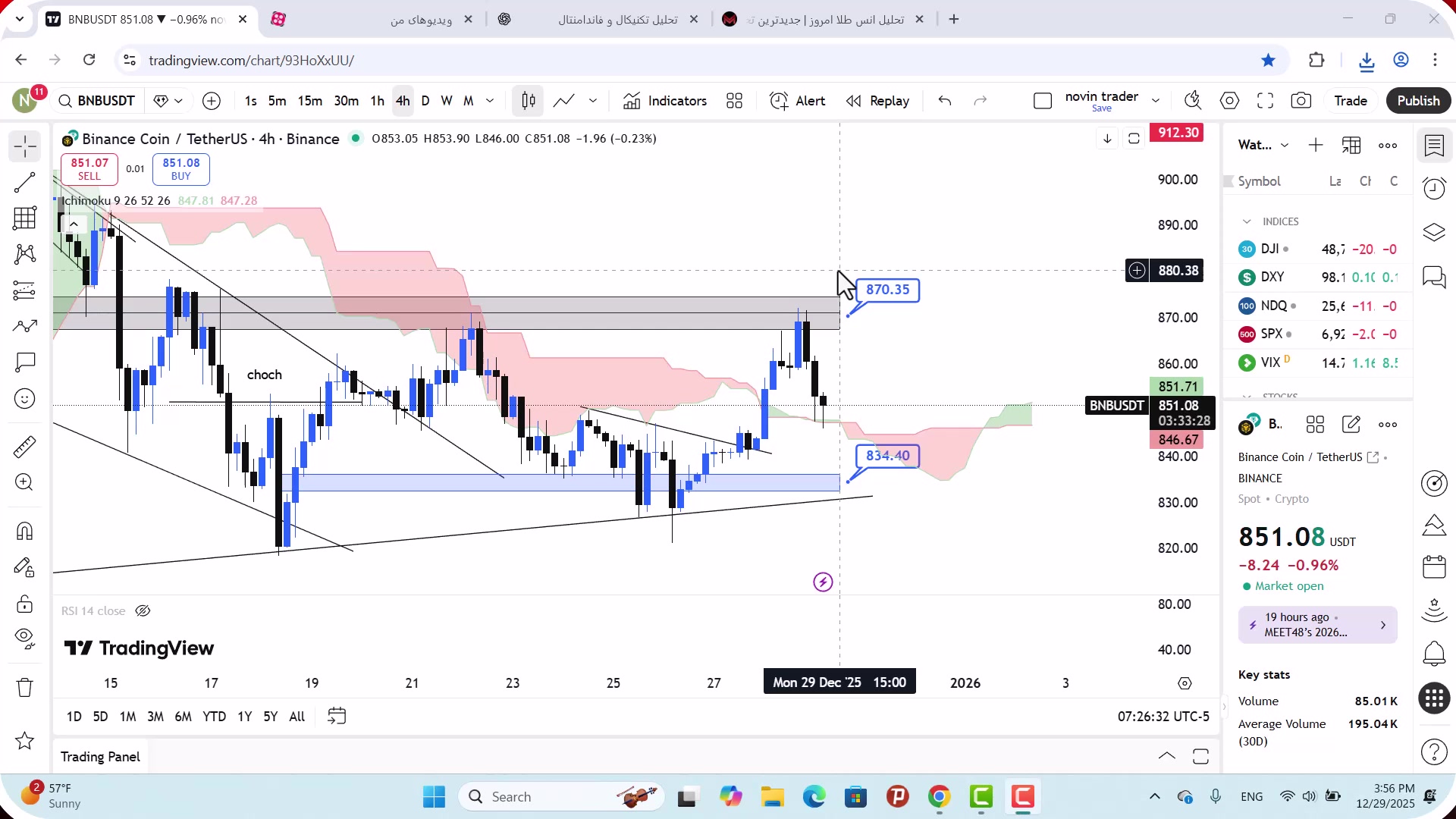Image resolution: width=1456 pixels, height=819 pixels.
Task: Select the text annotation tool
Action: click(25, 362)
